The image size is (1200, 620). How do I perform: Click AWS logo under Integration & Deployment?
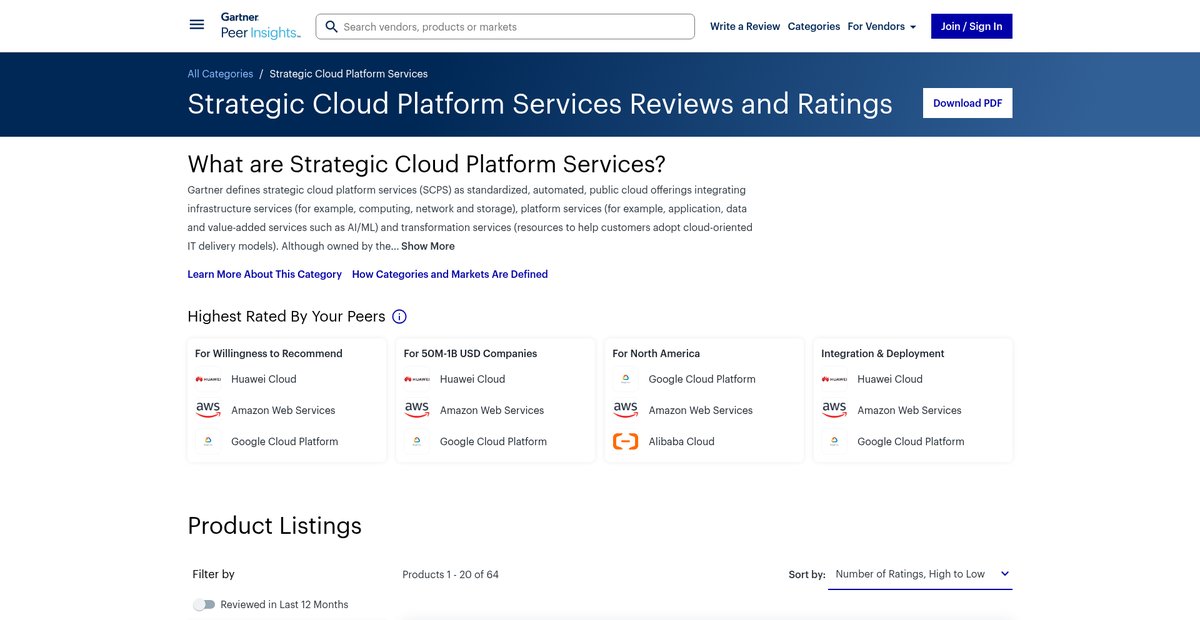tap(834, 410)
